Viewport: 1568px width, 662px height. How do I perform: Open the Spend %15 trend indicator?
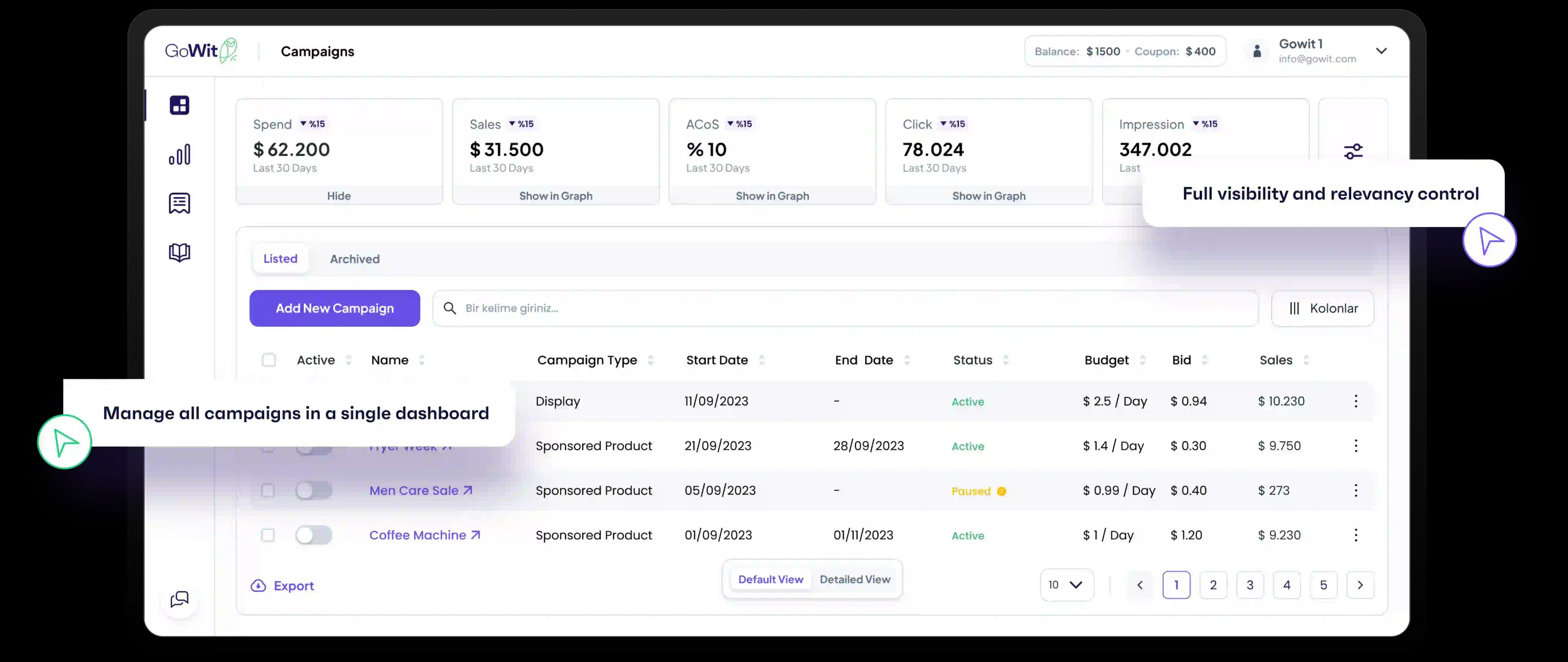pyautogui.click(x=312, y=124)
